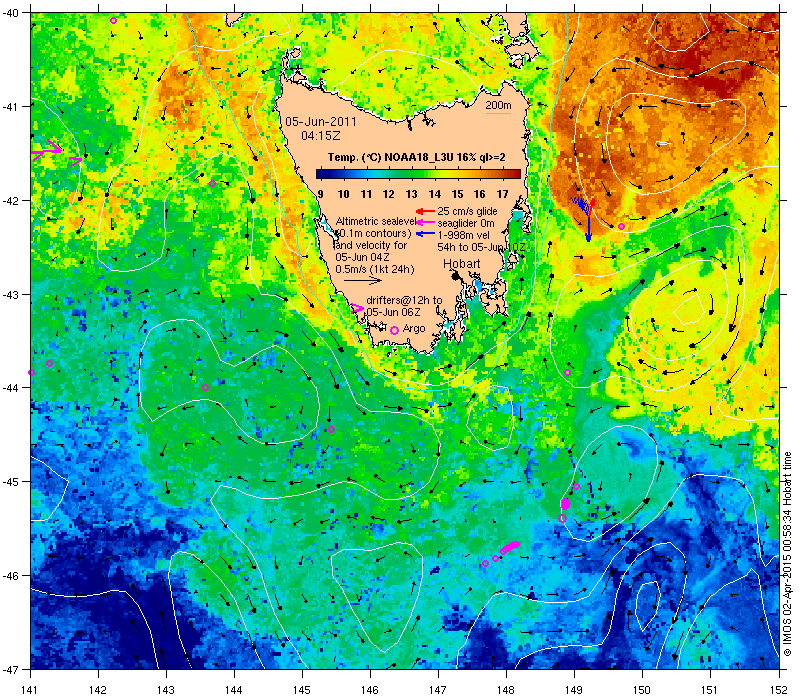Click the vertical IMOS copyright timestamp text

[x=787, y=554]
